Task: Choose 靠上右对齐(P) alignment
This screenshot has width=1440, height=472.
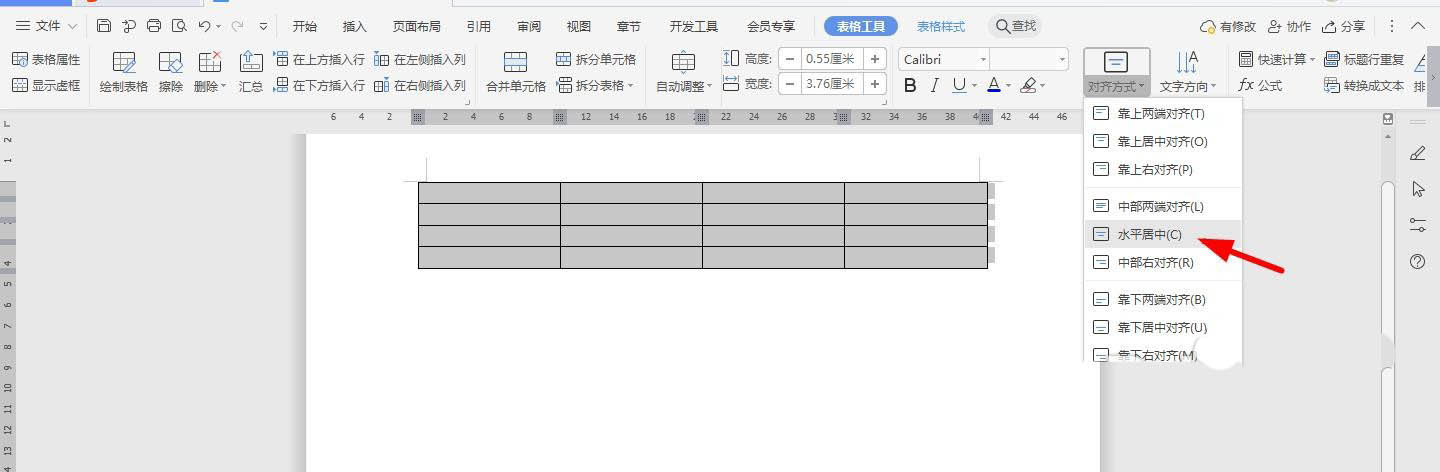Action: [1163, 170]
